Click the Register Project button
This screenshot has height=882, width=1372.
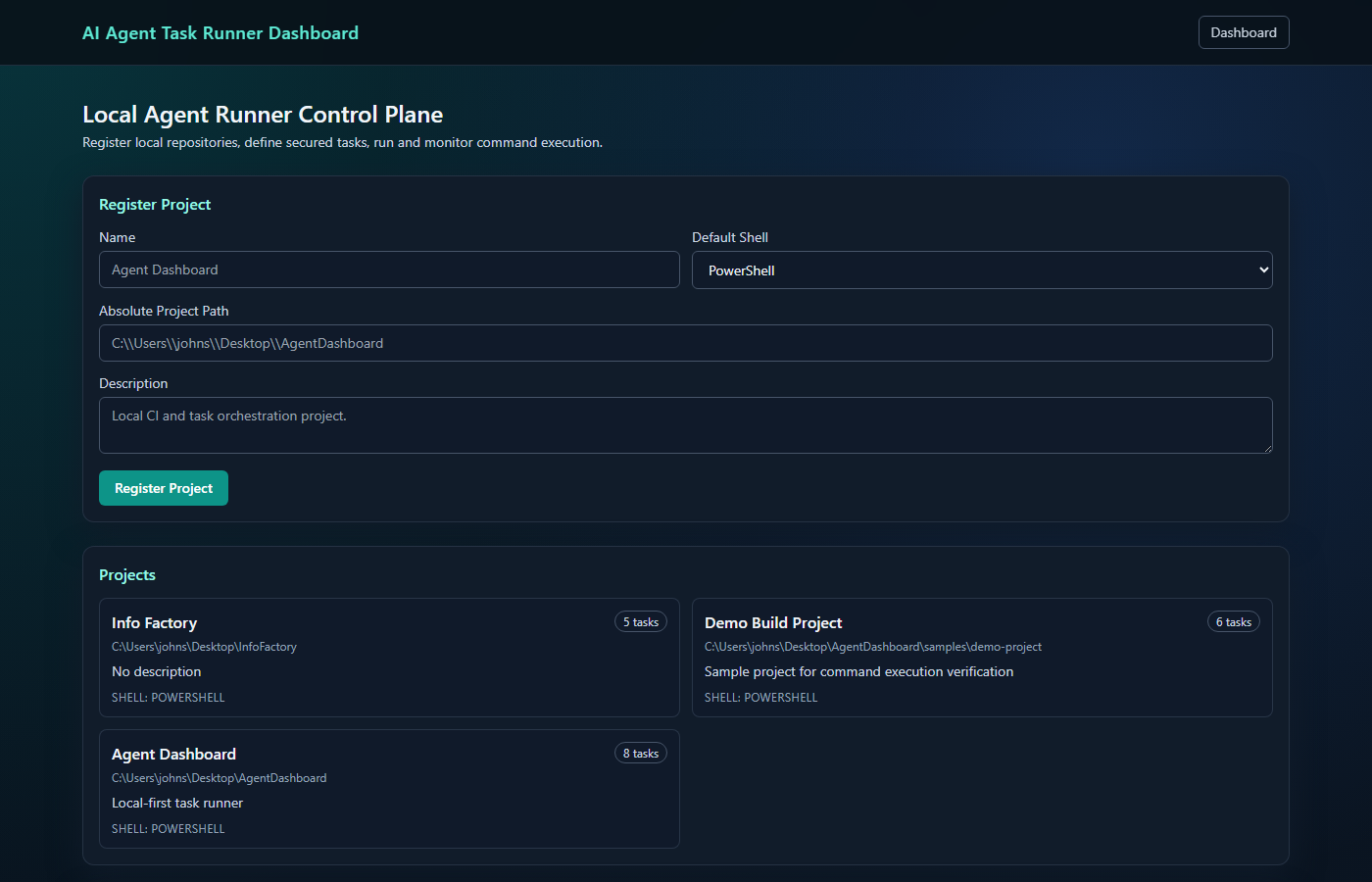[163, 487]
